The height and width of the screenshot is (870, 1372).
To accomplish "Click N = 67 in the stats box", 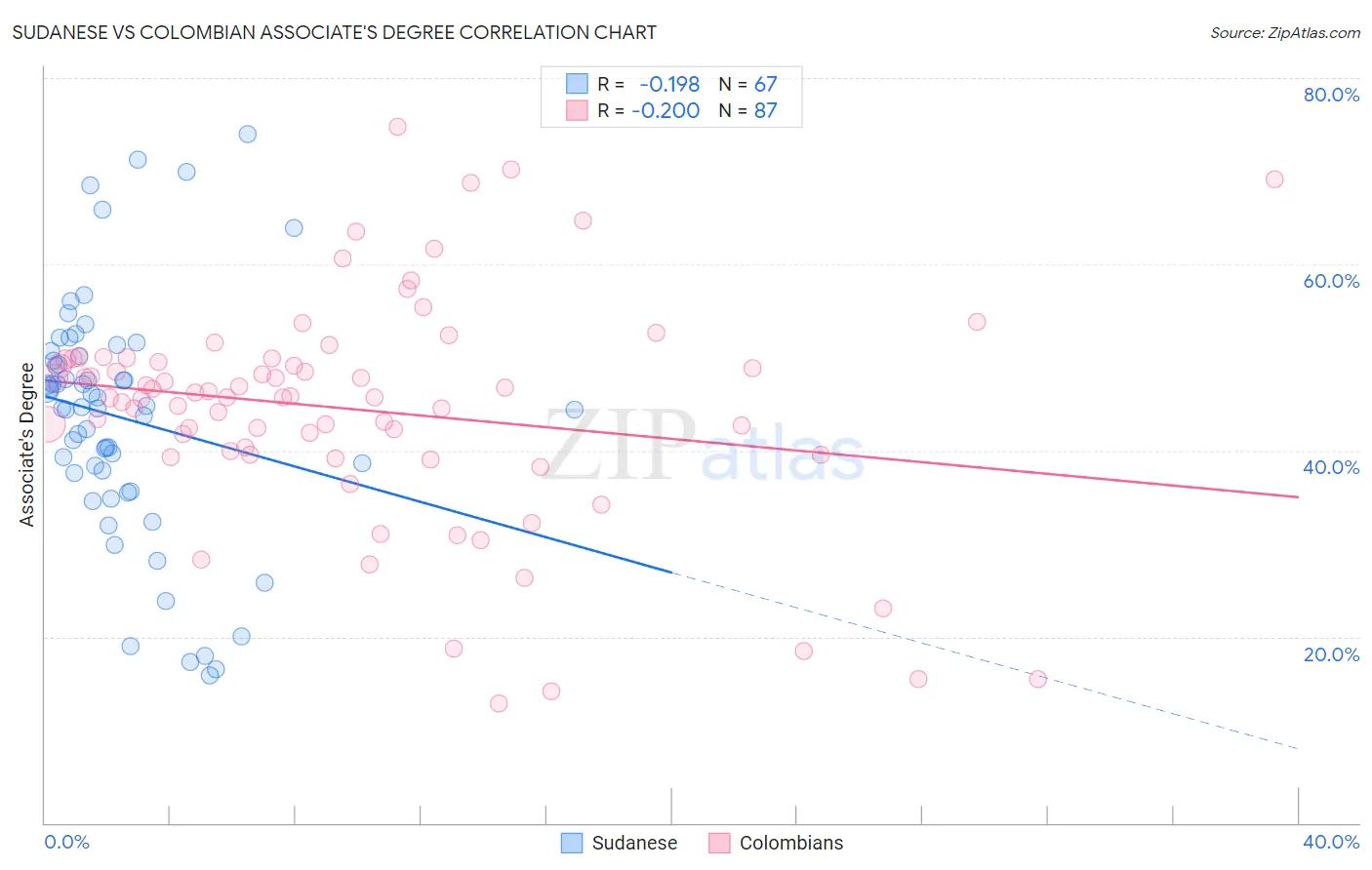I will click(x=747, y=84).
